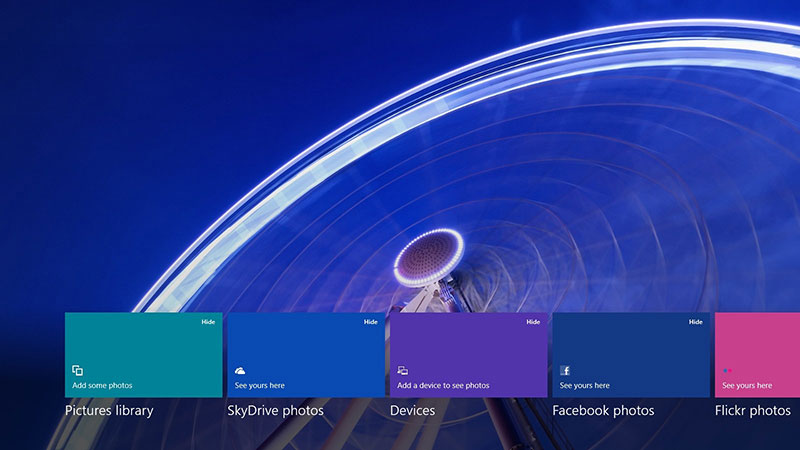Image resolution: width=800 pixels, height=450 pixels.
Task: Select the 'Flickr photos' label
Action: 753,411
